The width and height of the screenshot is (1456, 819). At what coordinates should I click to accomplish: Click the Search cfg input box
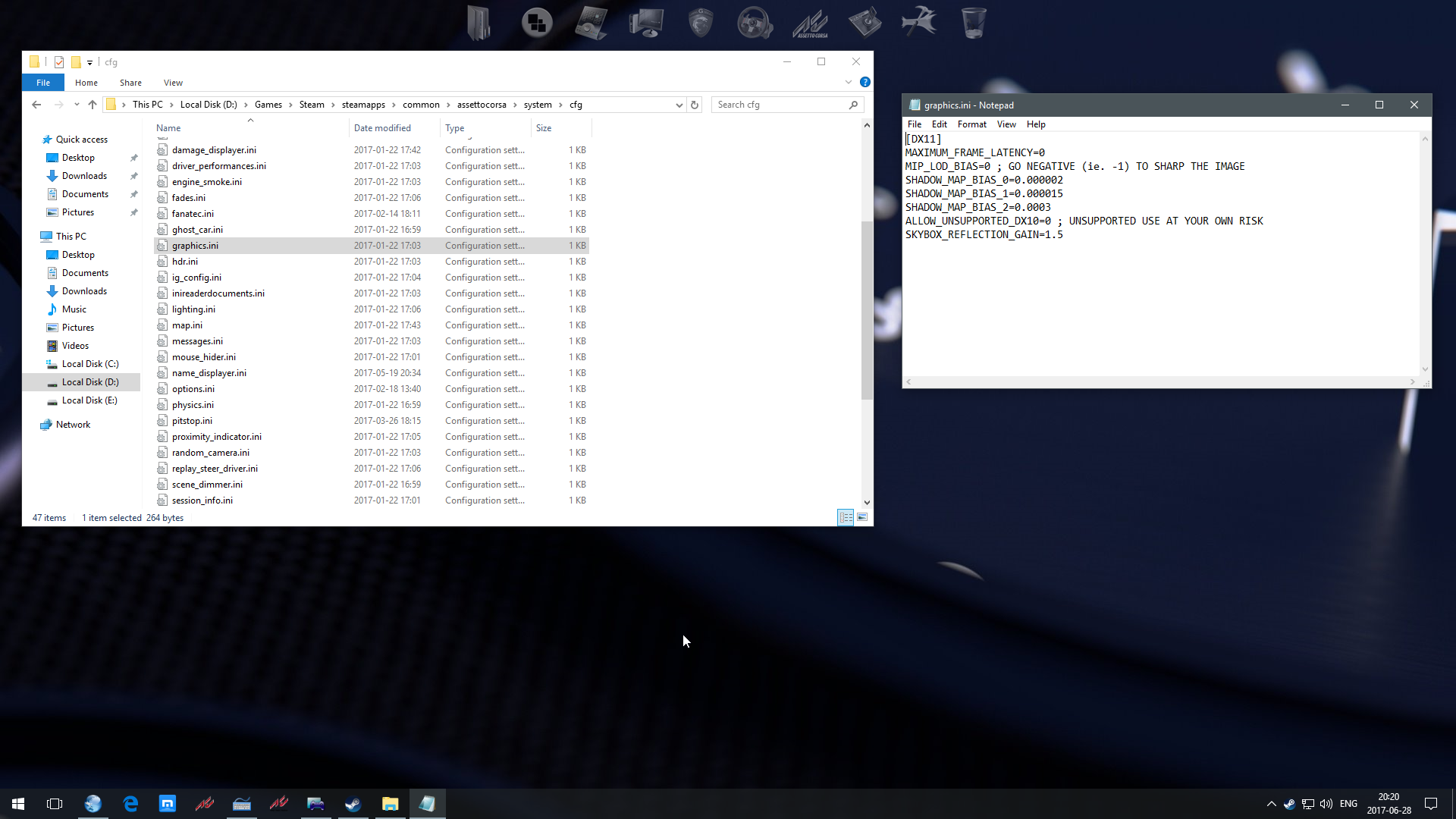coord(781,105)
